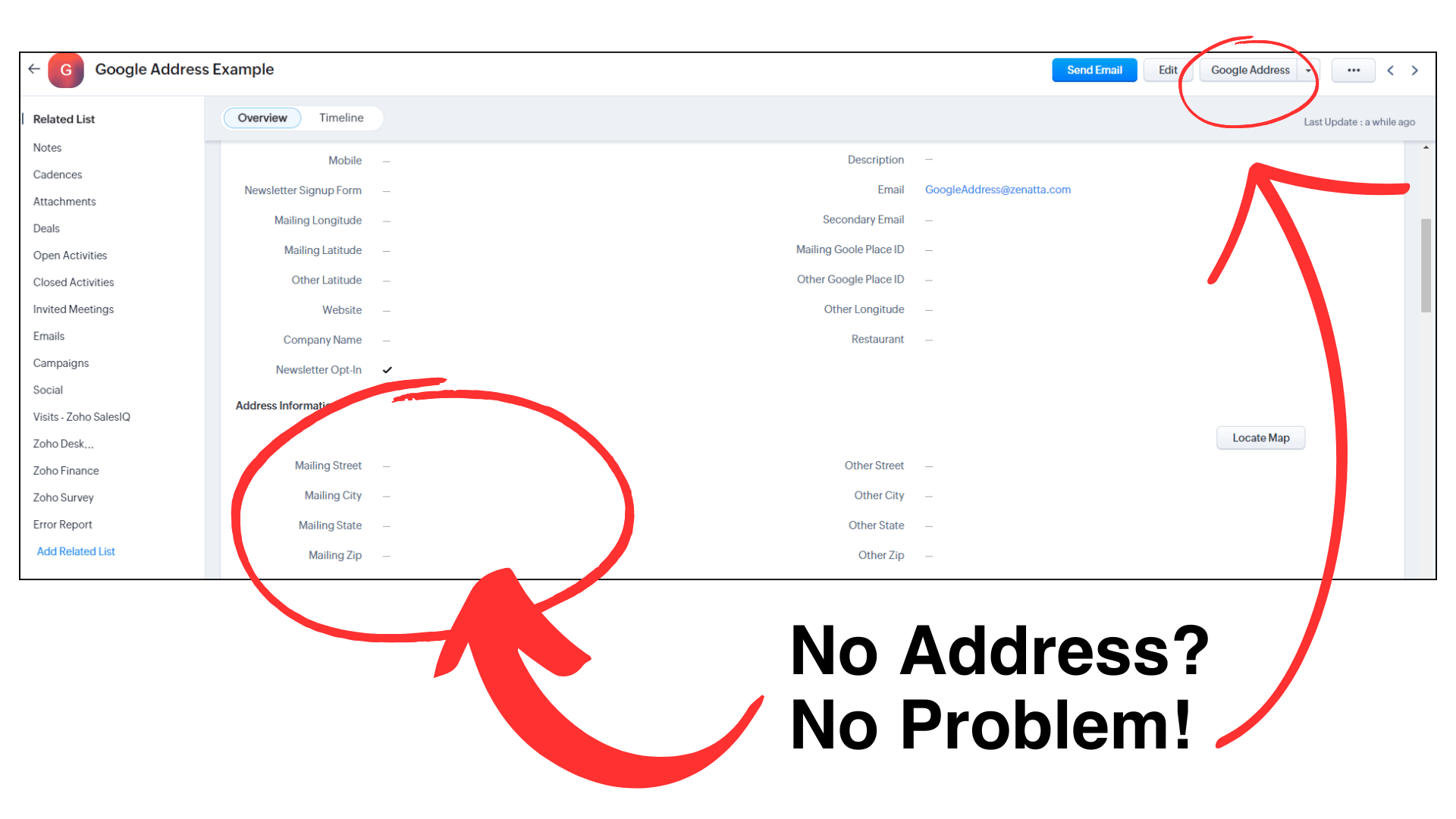
Task: Click the Google Address button
Action: click(x=1250, y=70)
